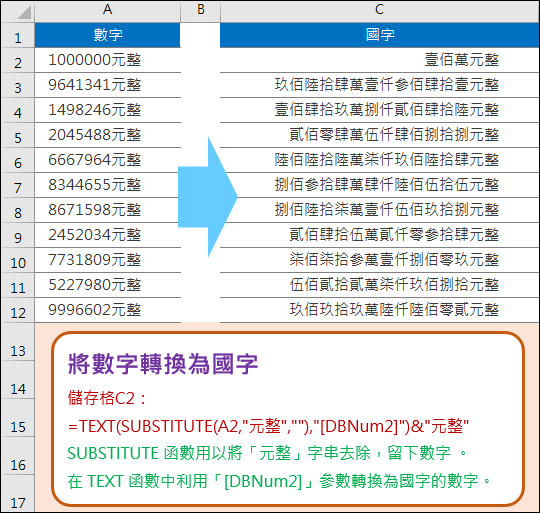Click the SUBSTITUTE 函數 explanation line
The image size is (540, 513).
267,453
